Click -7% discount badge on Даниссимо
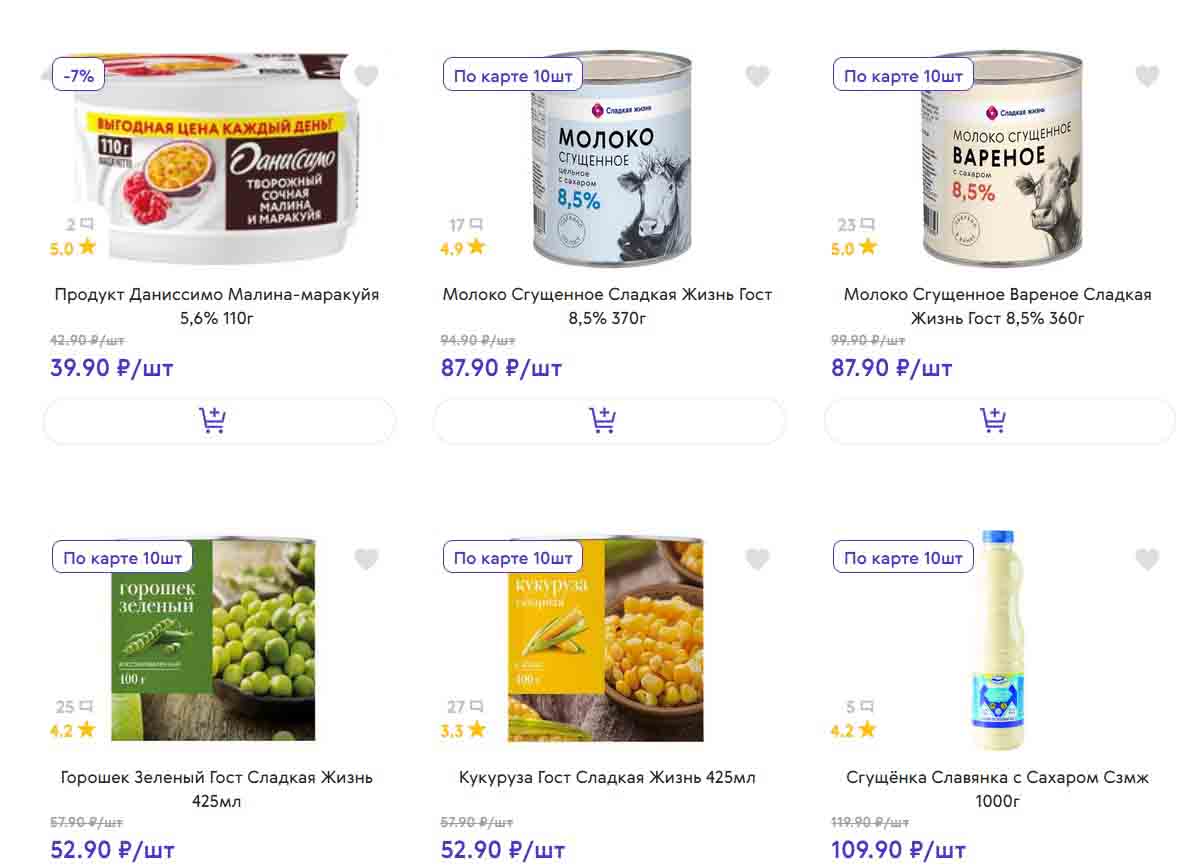Screen dimensions: 1189x868 click(78, 75)
